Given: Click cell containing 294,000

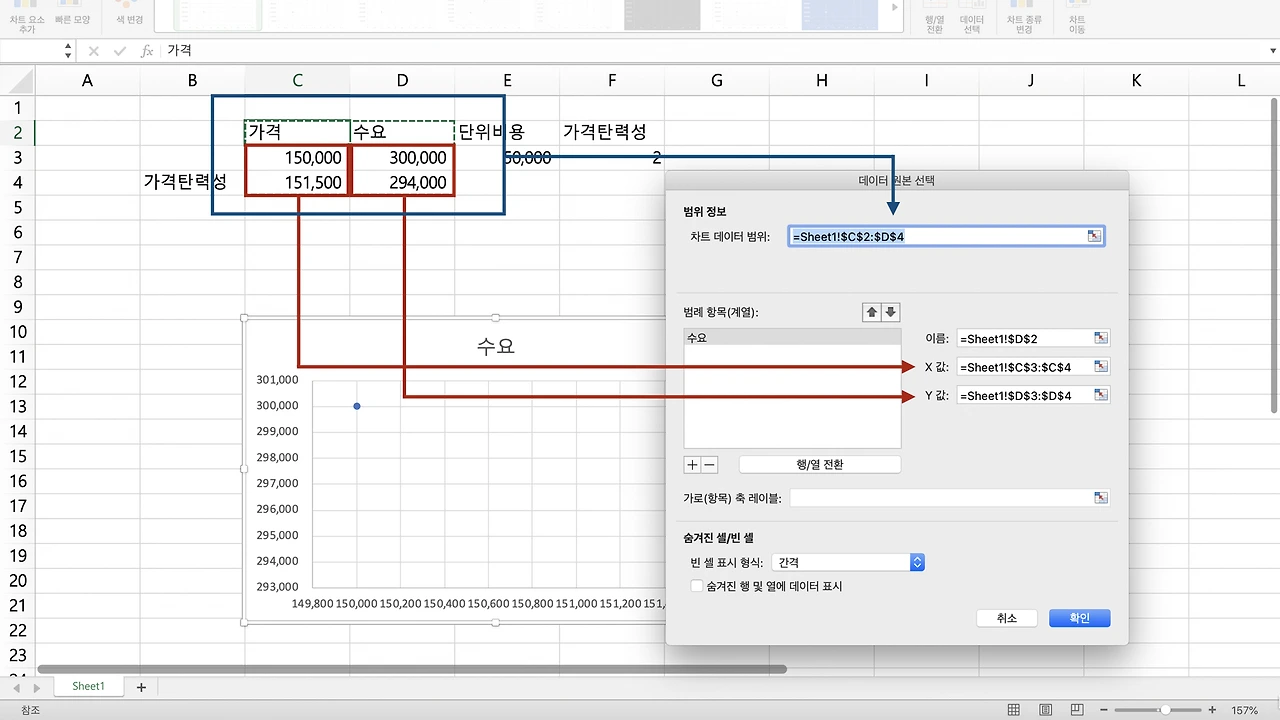Looking at the screenshot, I should (402, 183).
